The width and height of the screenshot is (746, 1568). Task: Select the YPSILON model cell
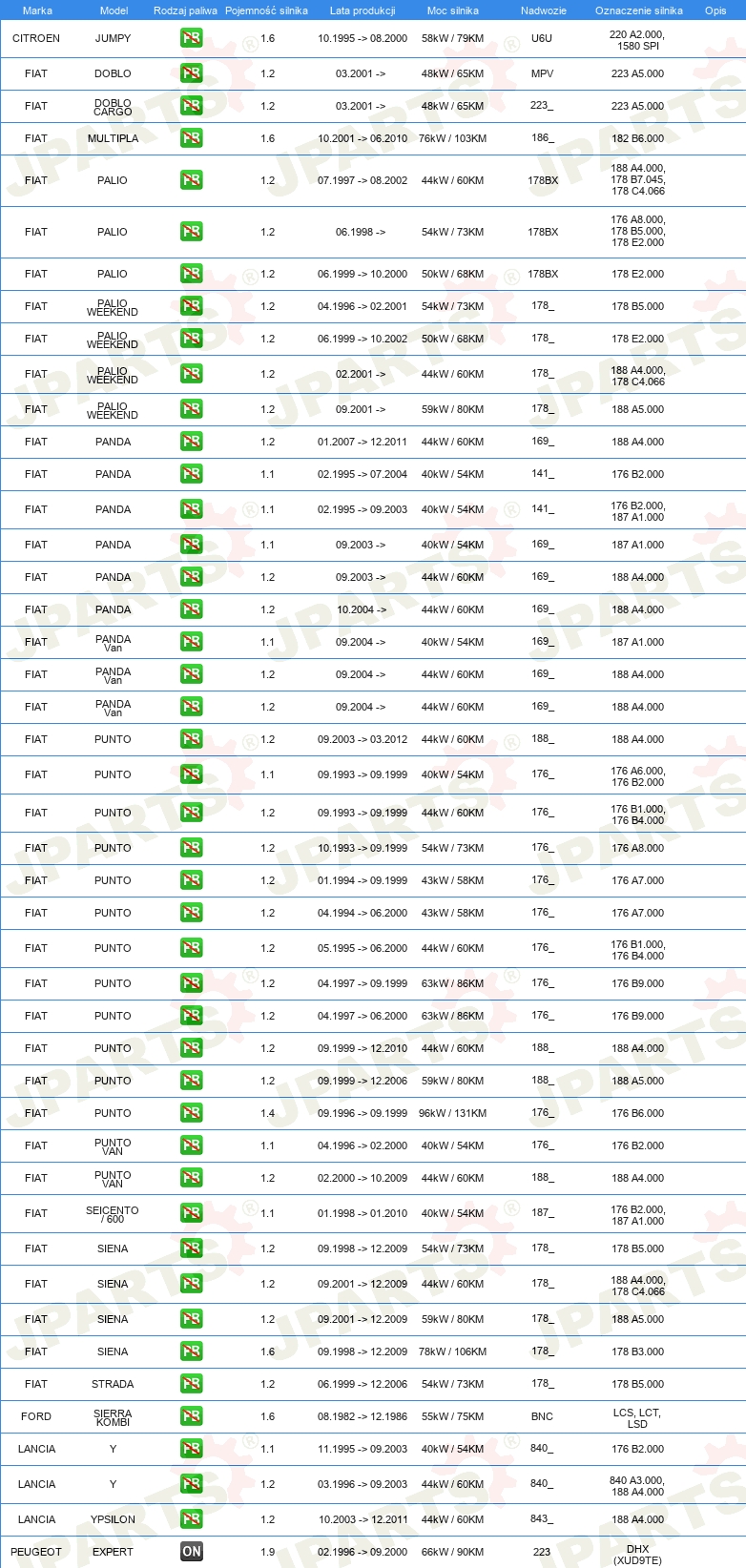pos(113,1519)
